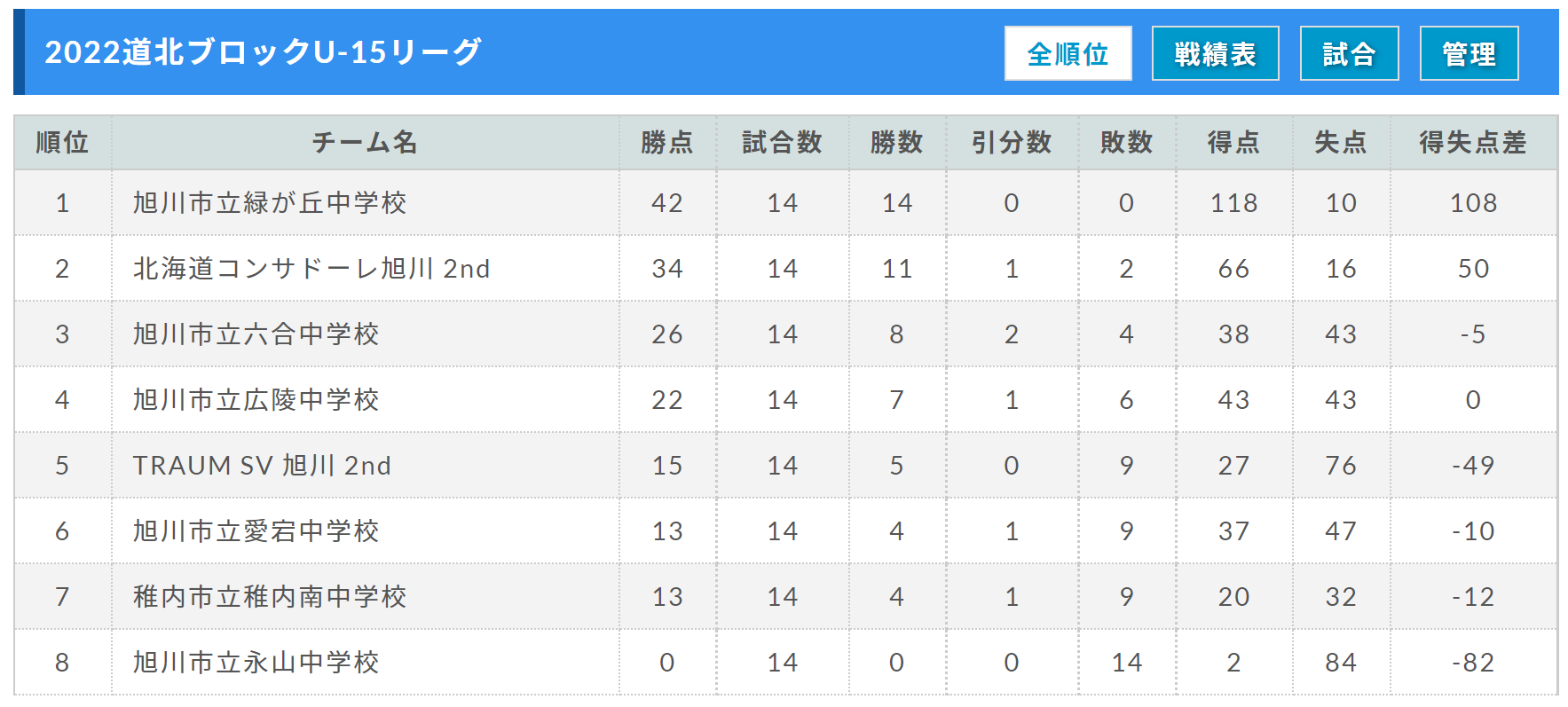The height and width of the screenshot is (707, 1568).
Task: Click the 勝点 column header
Action: (x=667, y=142)
